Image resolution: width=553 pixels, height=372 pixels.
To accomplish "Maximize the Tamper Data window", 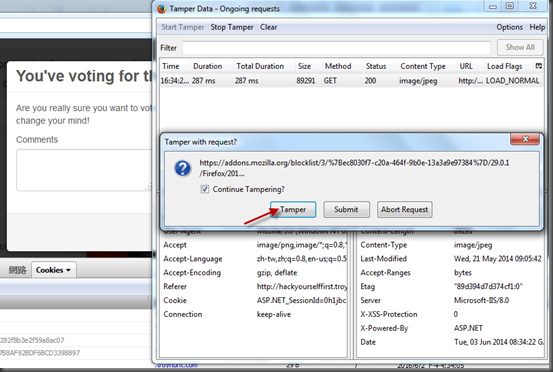I will pos(510,6).
